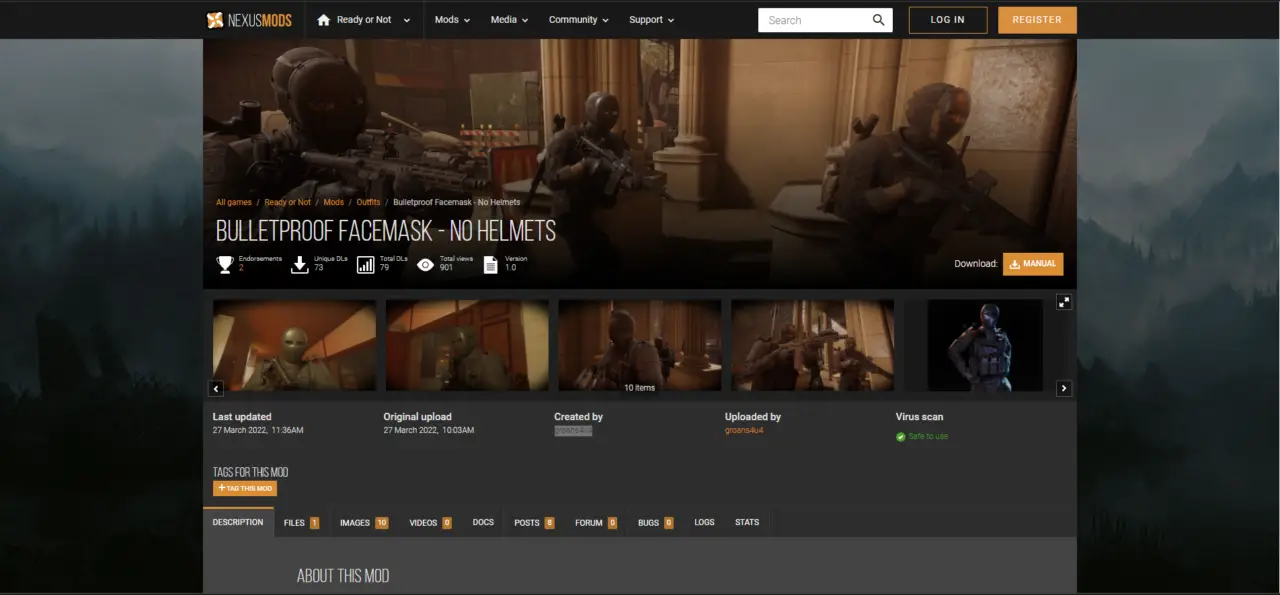Show previous gallery images
Image resolution: width=1280 pixels, height=595 pixels.
216,388
